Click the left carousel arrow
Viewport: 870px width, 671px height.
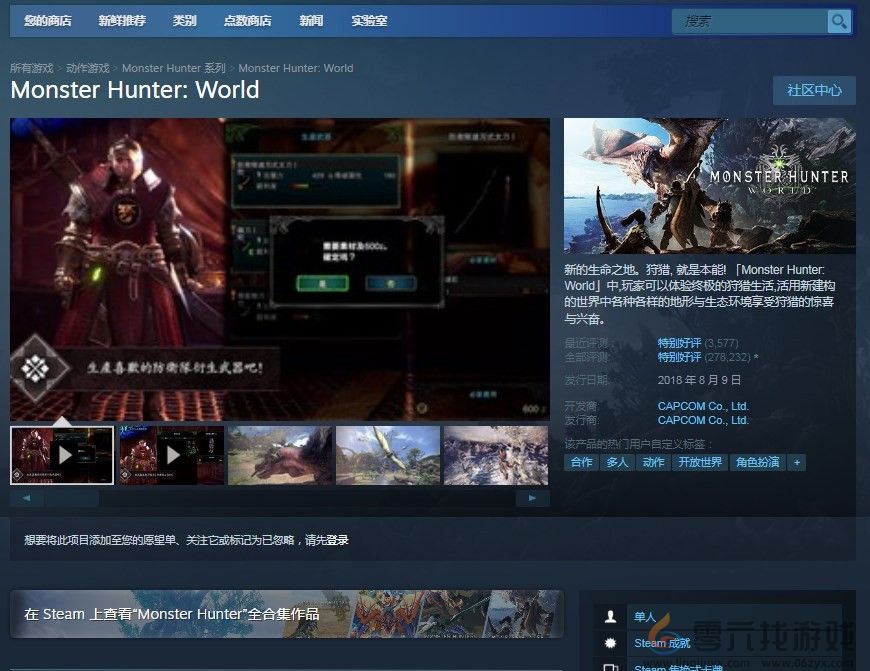(26, 497)
